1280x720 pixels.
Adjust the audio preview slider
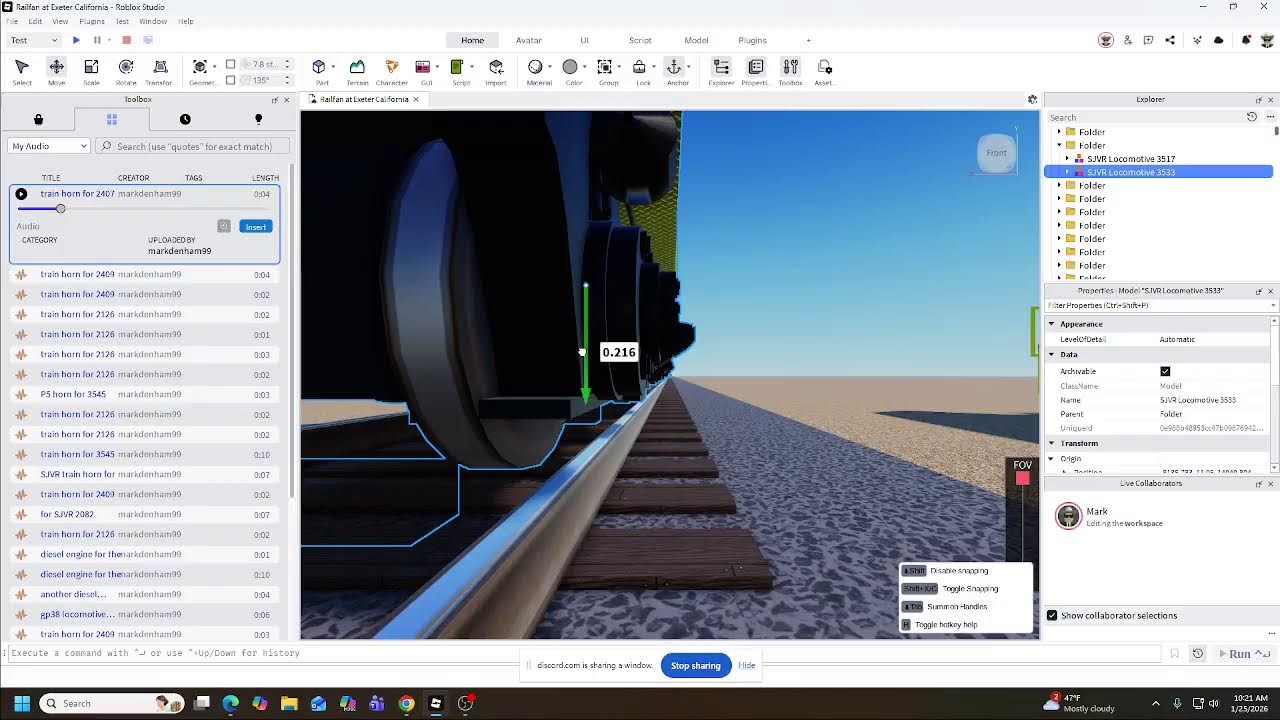[x=60, y=209]
